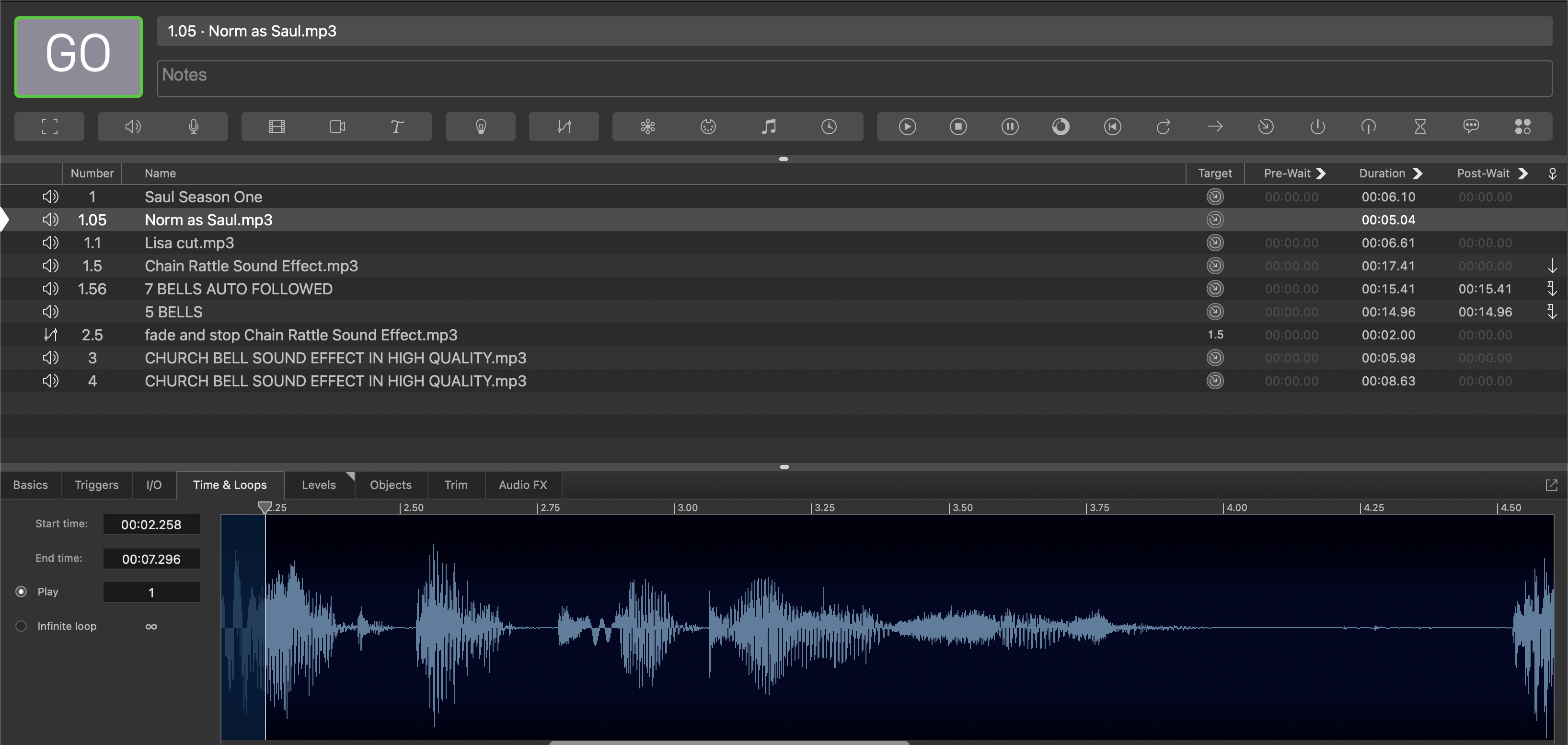Switch to the Levels tab

[318, 485]
